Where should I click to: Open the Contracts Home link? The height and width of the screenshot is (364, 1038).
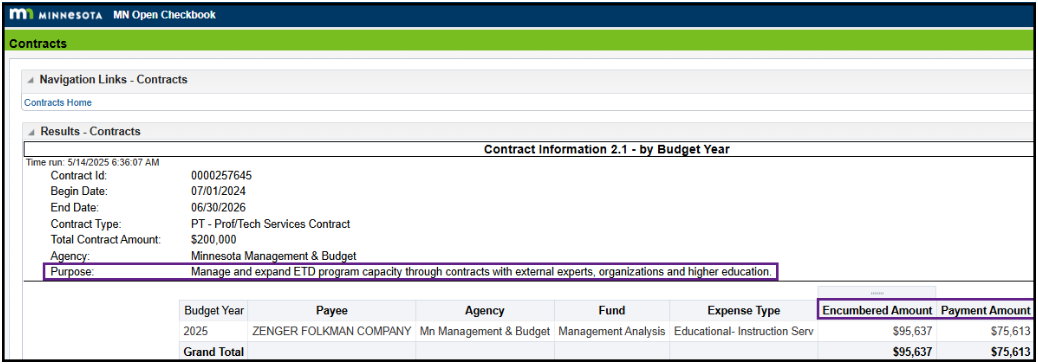click(x=58, y=103)
